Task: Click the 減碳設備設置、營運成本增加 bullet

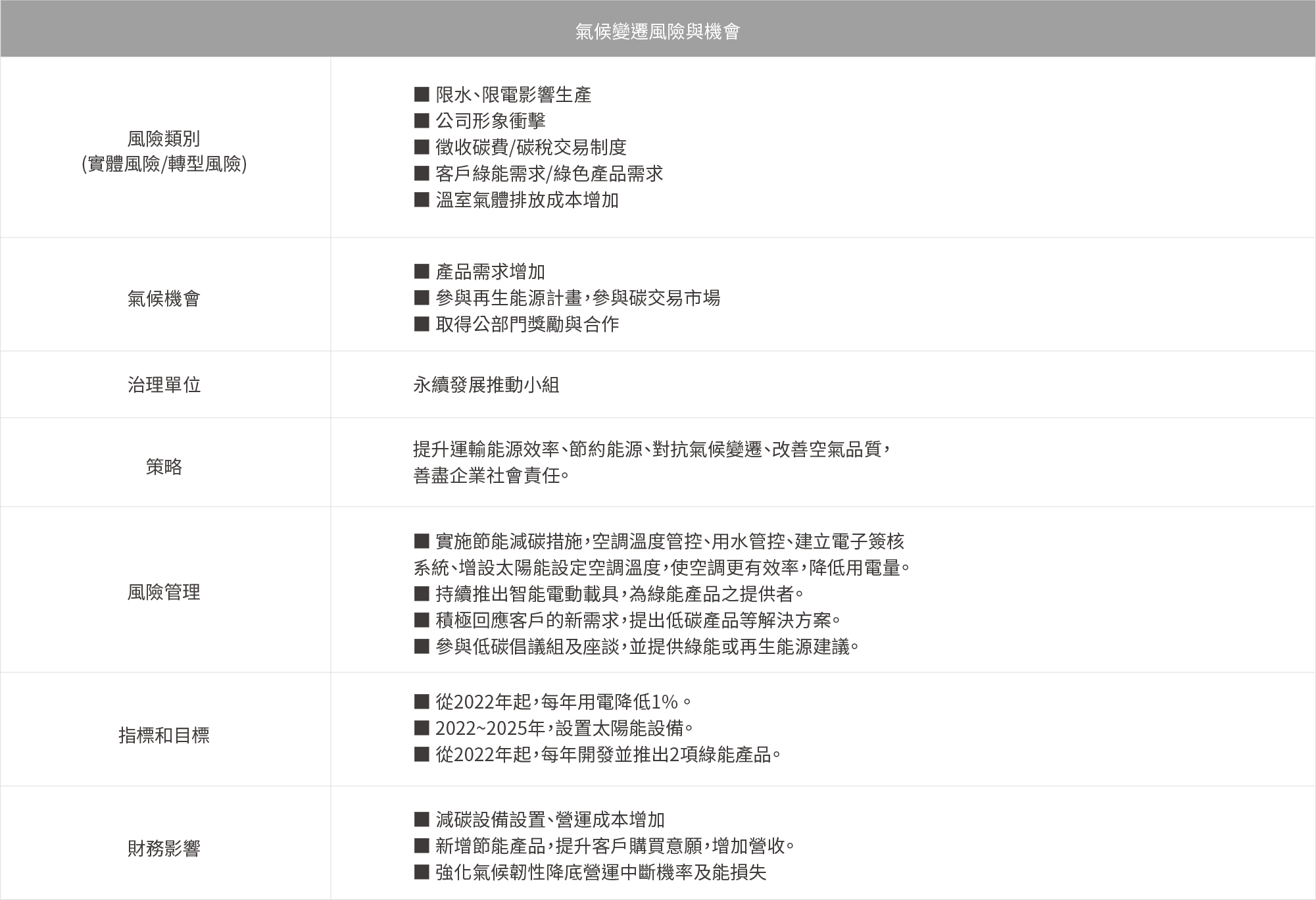Action: point(550,820)
